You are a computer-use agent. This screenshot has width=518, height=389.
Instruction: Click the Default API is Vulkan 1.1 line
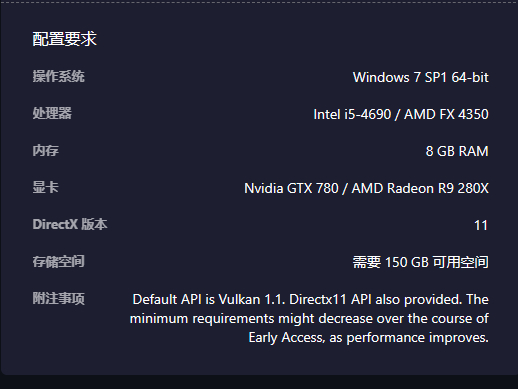pyautogui.click(x=311, y=299)
